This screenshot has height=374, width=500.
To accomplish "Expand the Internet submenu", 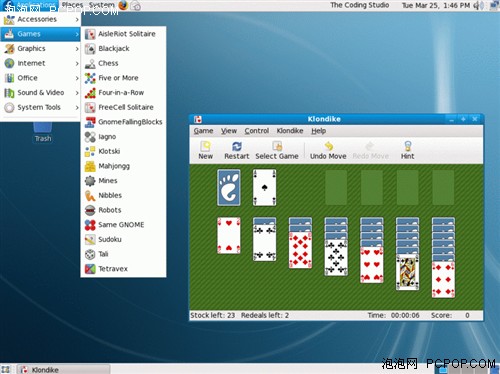I will [40, 63].
